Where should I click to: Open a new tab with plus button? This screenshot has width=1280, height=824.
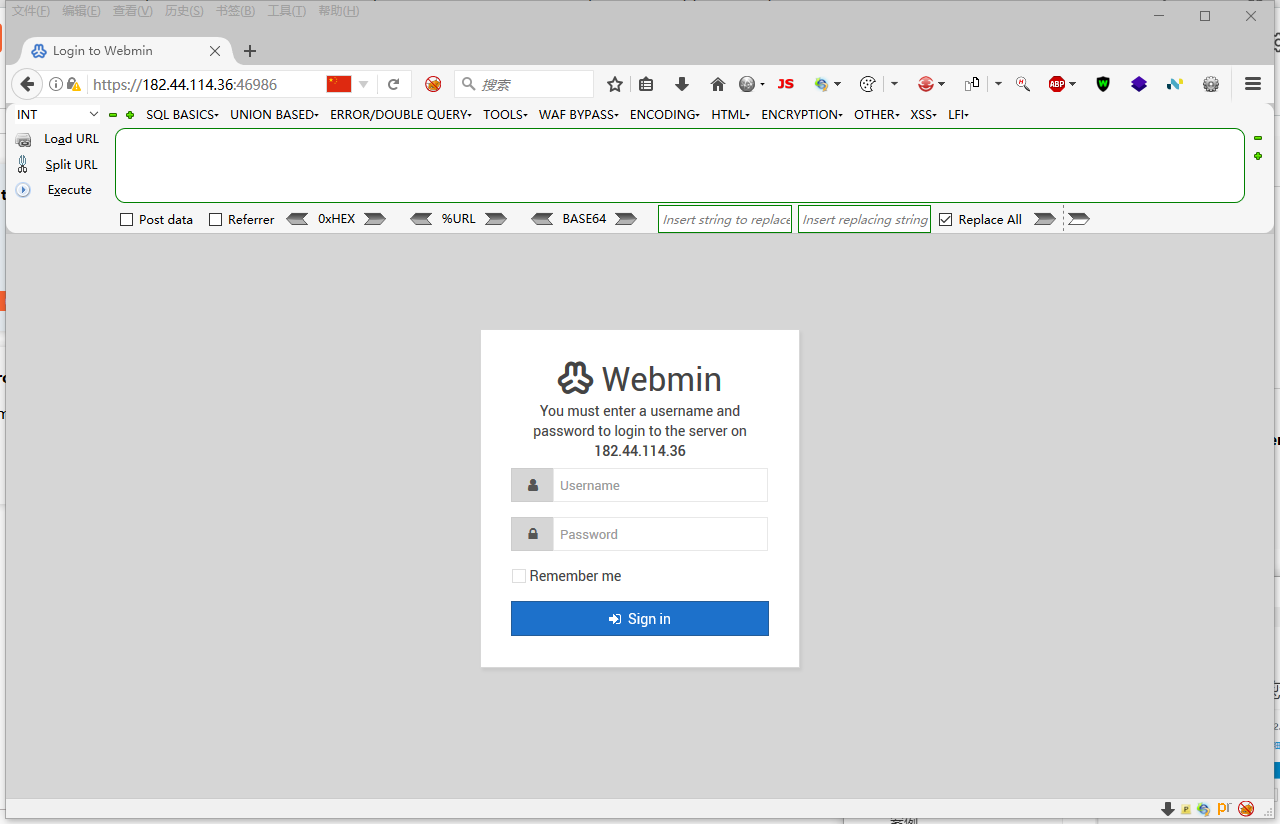point(250,51)
